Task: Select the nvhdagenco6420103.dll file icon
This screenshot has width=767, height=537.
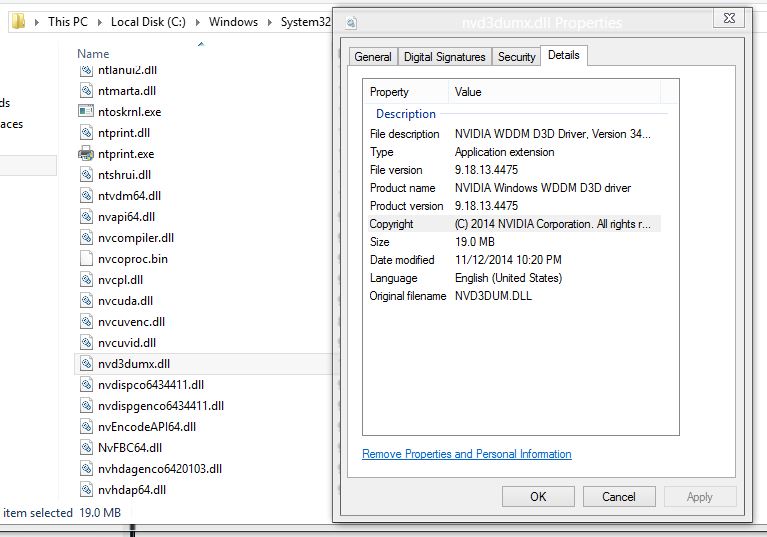Action: pyautogui.click(x=86, y=469)
